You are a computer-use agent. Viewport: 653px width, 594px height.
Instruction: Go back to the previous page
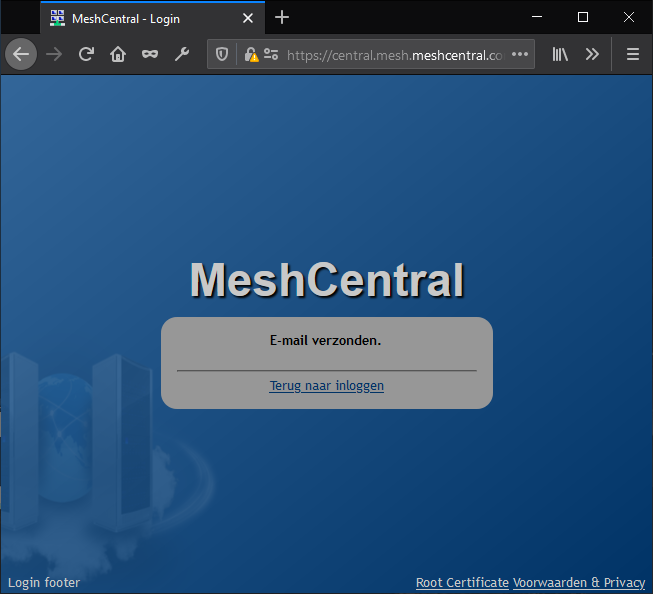(x=21, y=54)
